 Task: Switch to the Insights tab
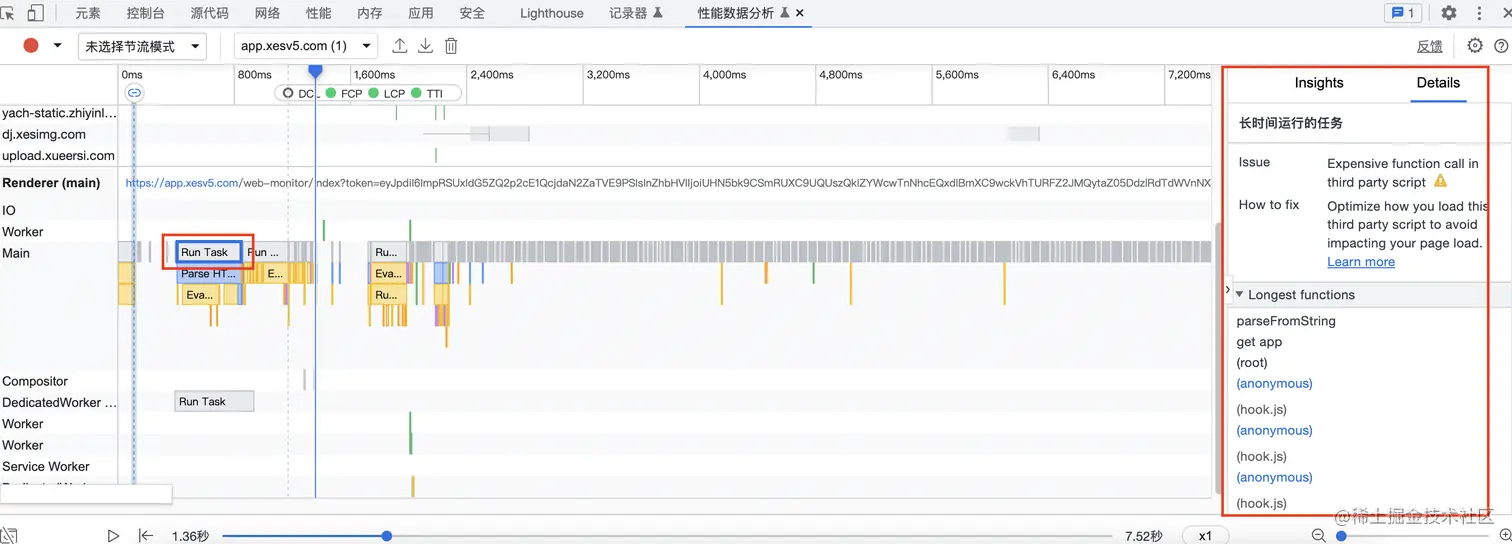pyautogui.click(x=1319, y=83)
